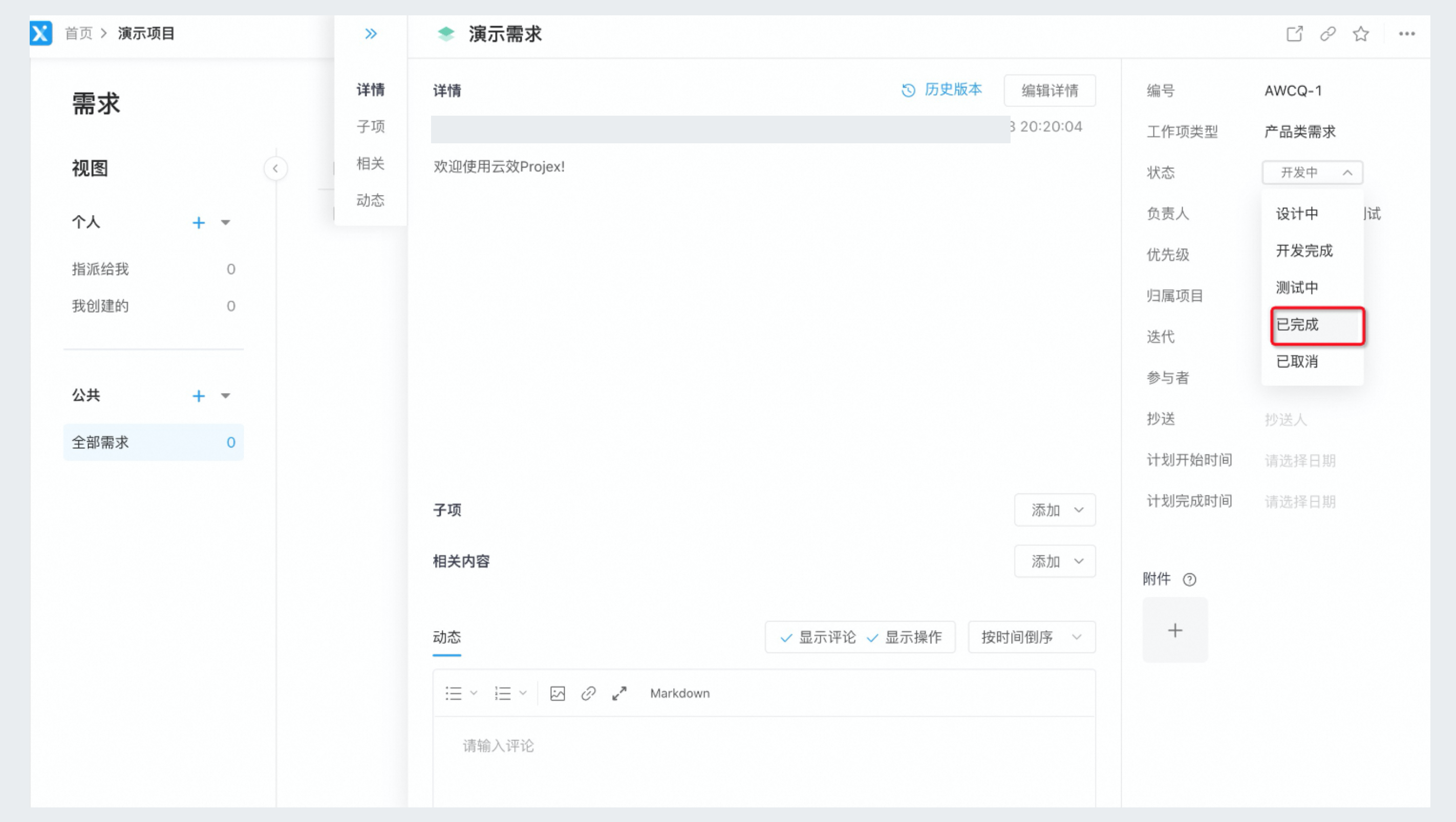Star the 演示需求 work item
Screen dimensions: 1456x822
tap(1360, 34)
